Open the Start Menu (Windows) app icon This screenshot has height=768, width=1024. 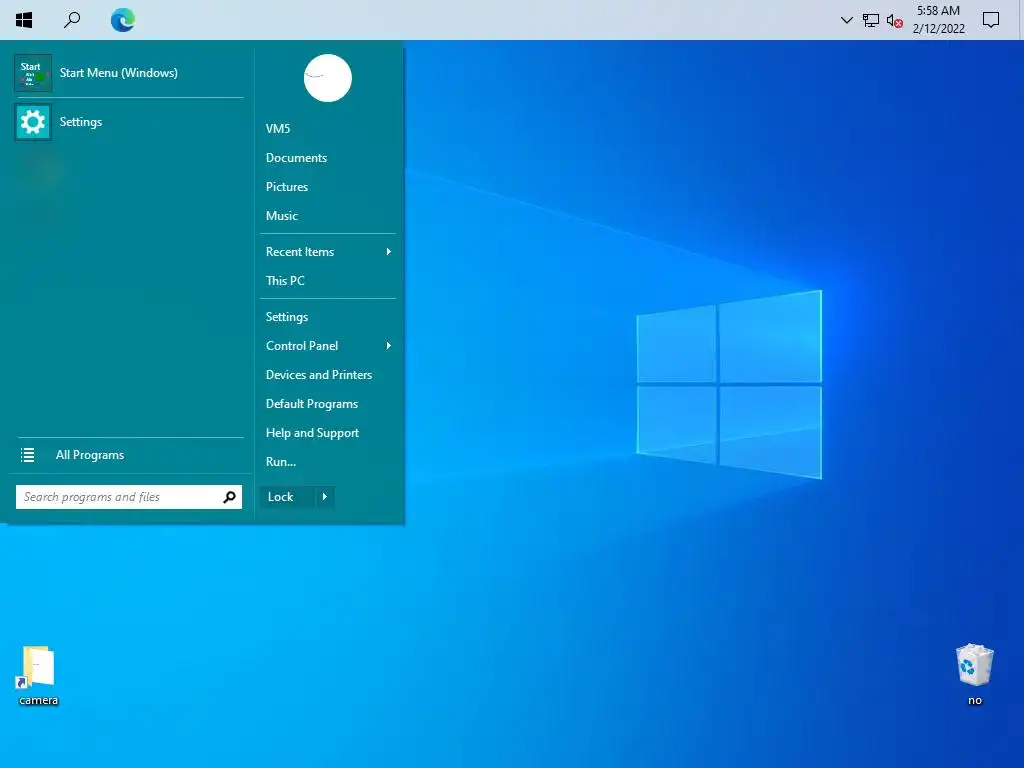click(33, 72)
